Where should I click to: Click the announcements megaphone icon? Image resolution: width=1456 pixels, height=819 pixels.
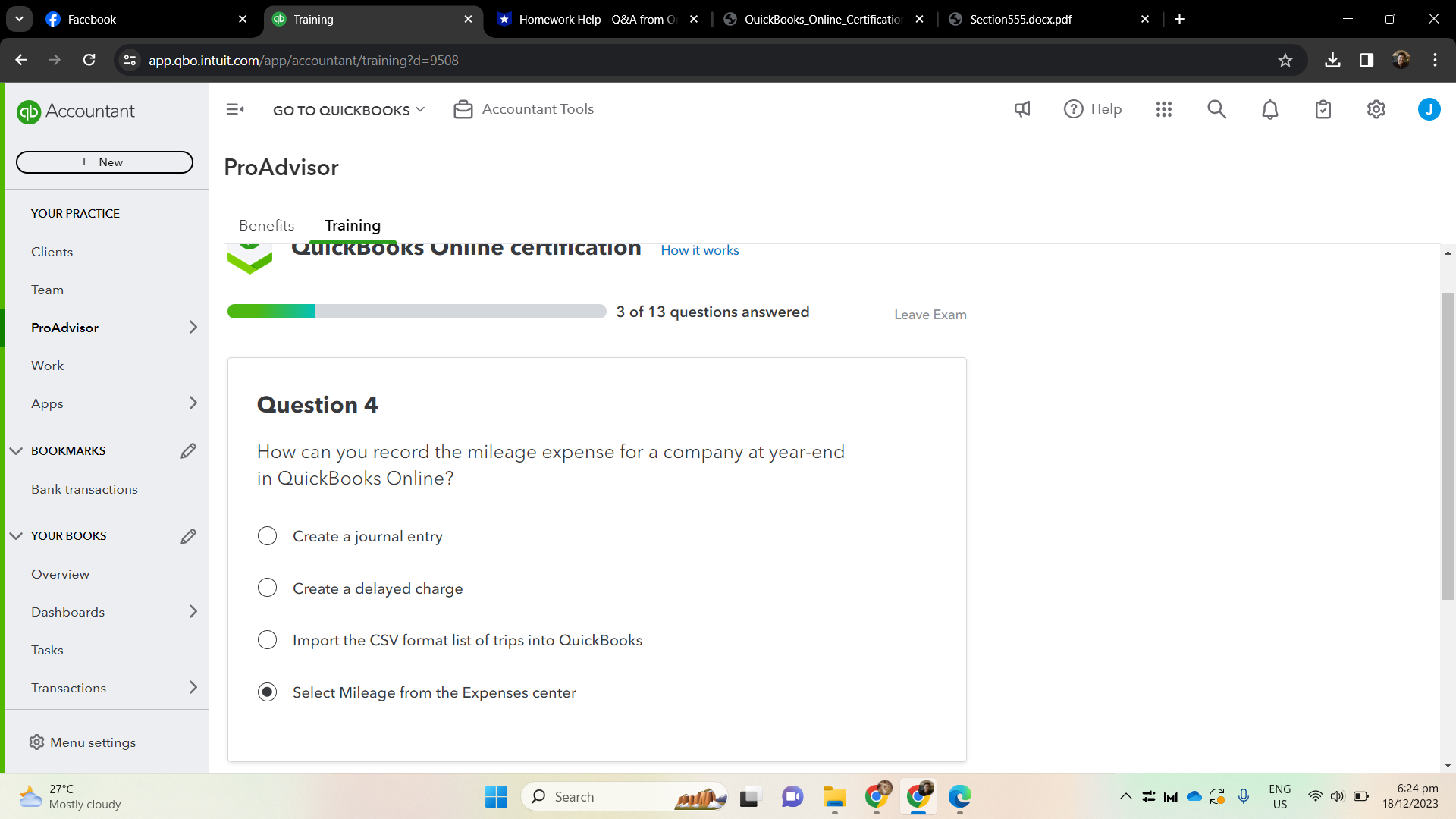[1021, 109]
